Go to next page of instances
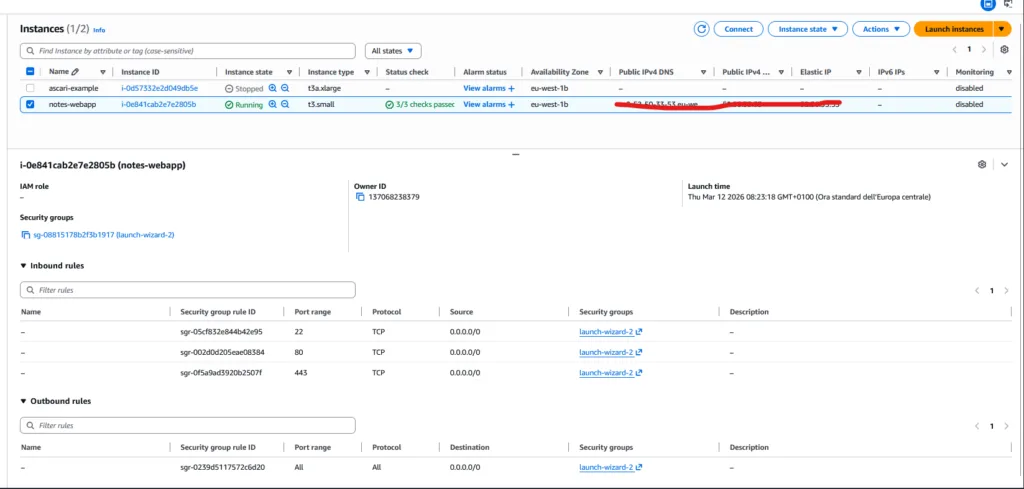This screenshot has width=1024, height=489. [x=985, y=50]
